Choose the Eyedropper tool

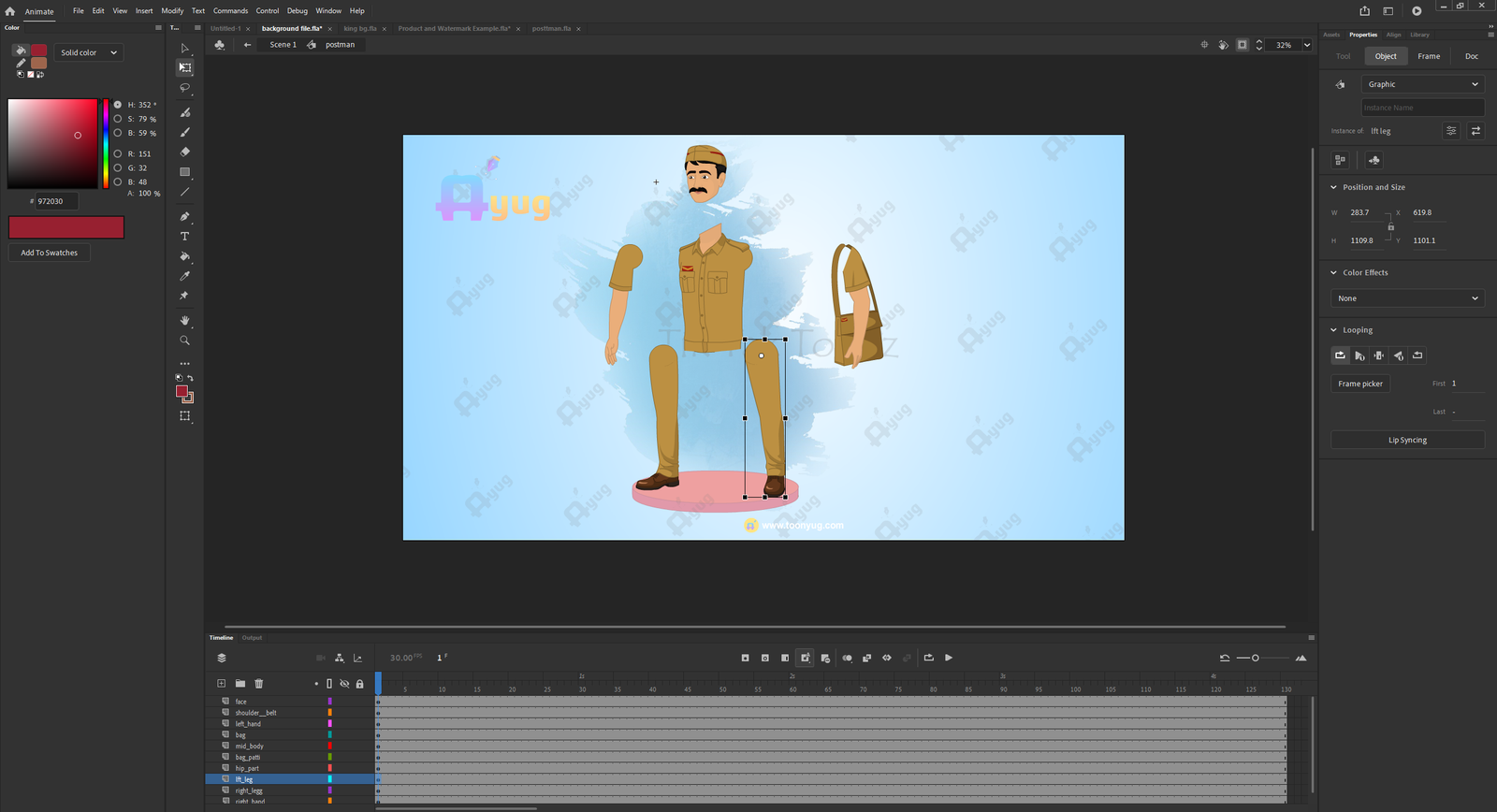(184, 276)
